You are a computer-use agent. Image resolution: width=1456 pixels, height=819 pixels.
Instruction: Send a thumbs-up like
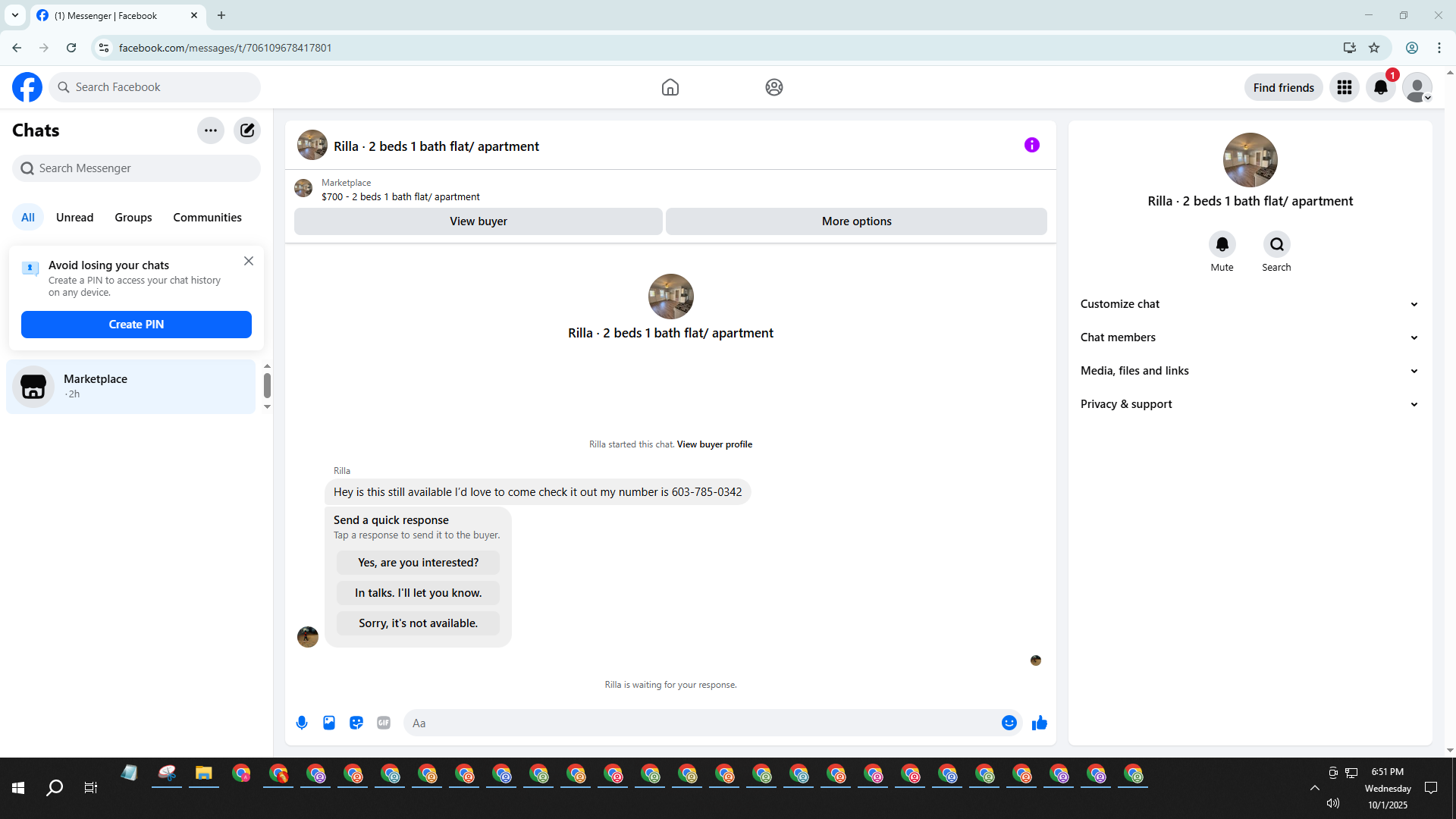pos(1040,723)
